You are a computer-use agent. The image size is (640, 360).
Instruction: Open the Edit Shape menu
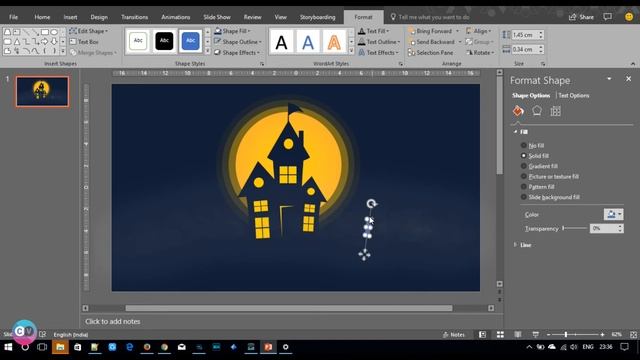(89, 31)
